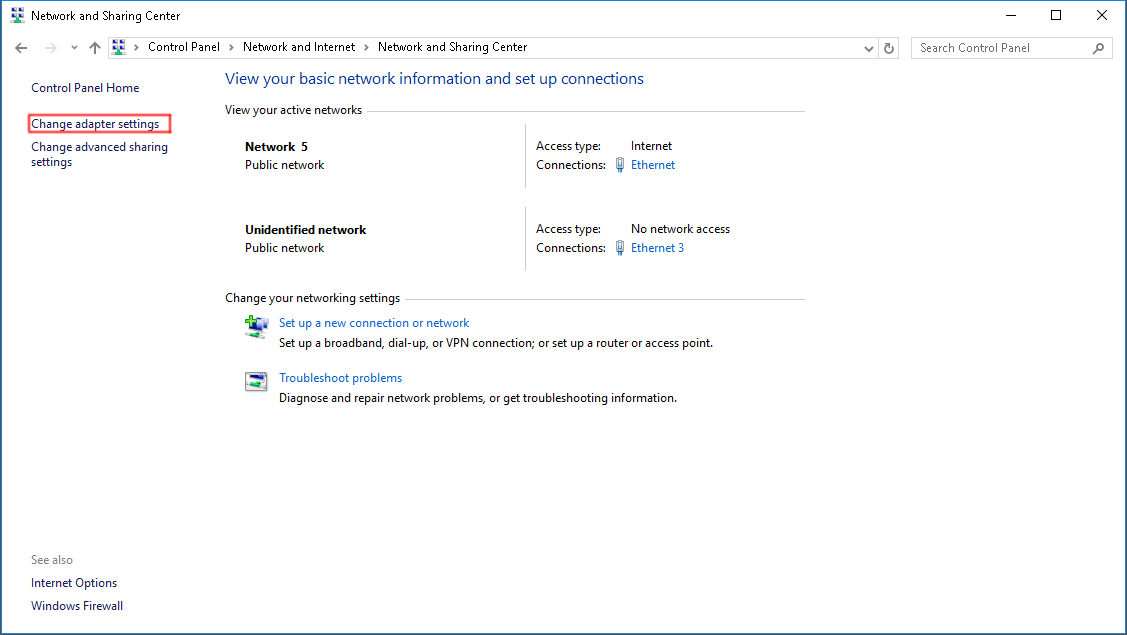This screenshot has width=1127, height=635.
Task: Click the search magnifier icon
Action: [x=1098, y=47]
